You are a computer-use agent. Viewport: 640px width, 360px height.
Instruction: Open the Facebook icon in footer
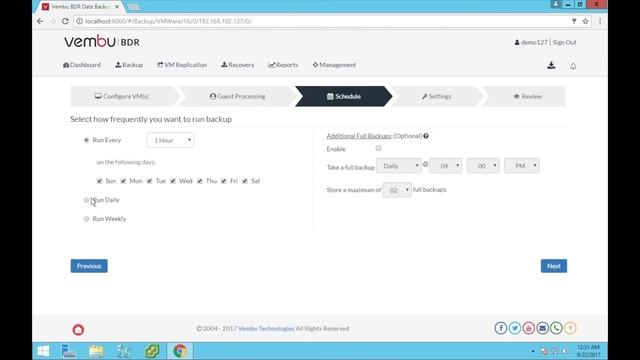tap(501, 328)
